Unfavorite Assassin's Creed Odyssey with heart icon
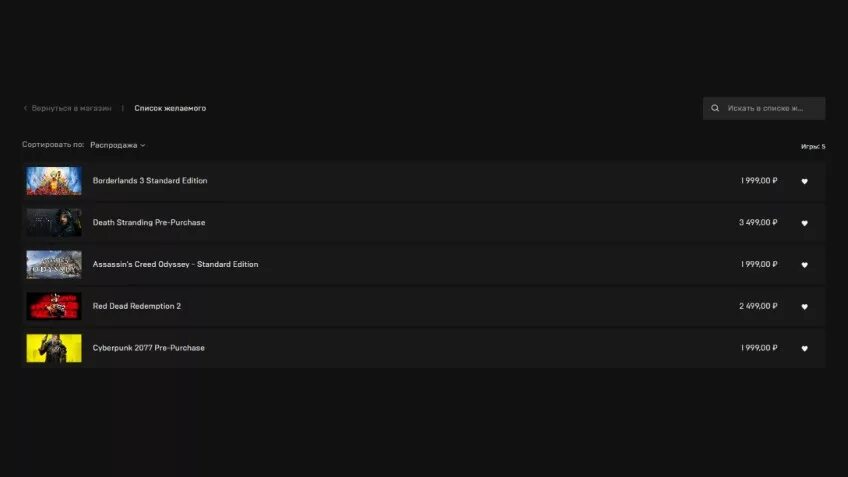The height and width of the screenshot is (477, 848). [x=804, y=264]
